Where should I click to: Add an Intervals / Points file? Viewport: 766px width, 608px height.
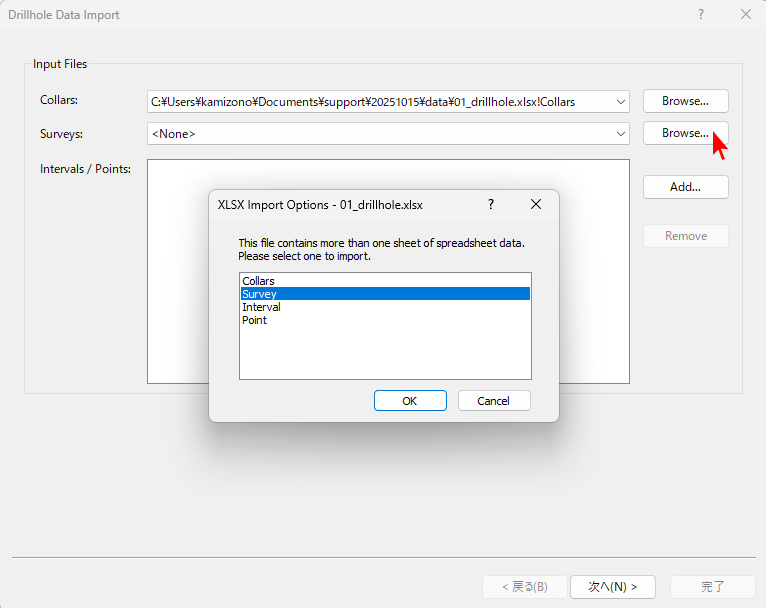pyautogui.click(x=685, y=187)
